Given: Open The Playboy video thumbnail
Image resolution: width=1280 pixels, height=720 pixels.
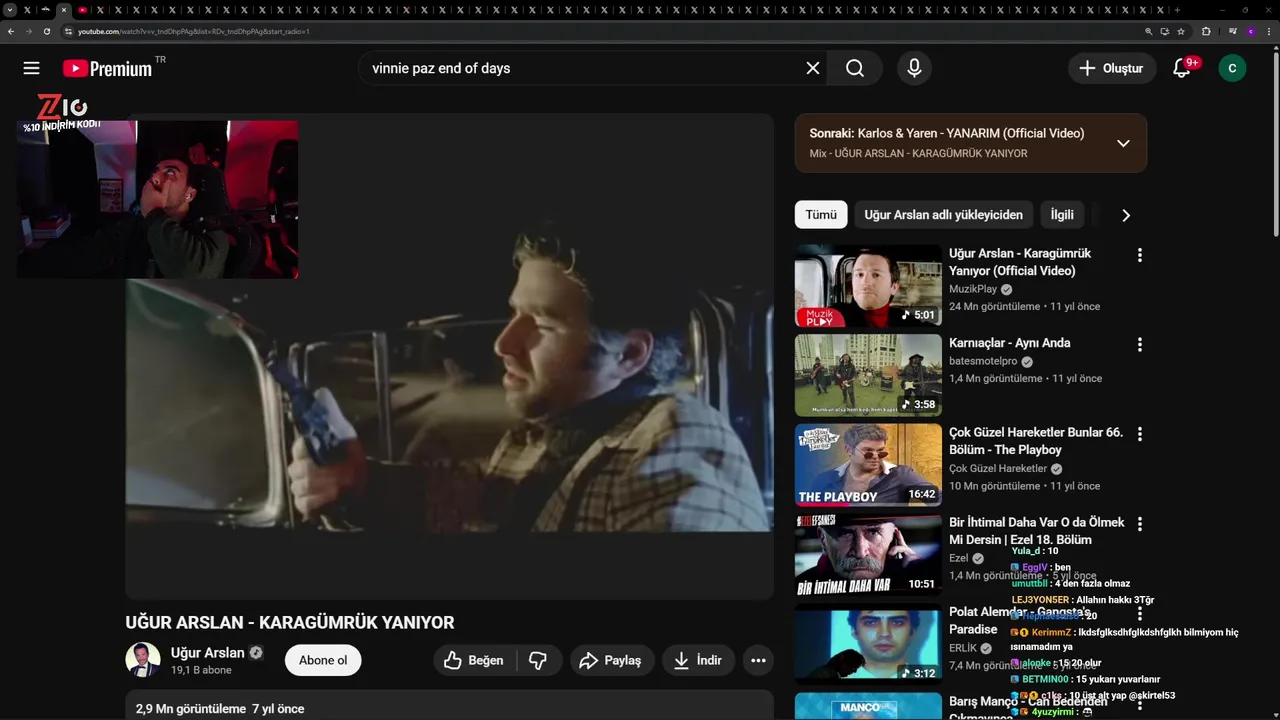Looking at the screenshot, I should (x=868, y=465).
